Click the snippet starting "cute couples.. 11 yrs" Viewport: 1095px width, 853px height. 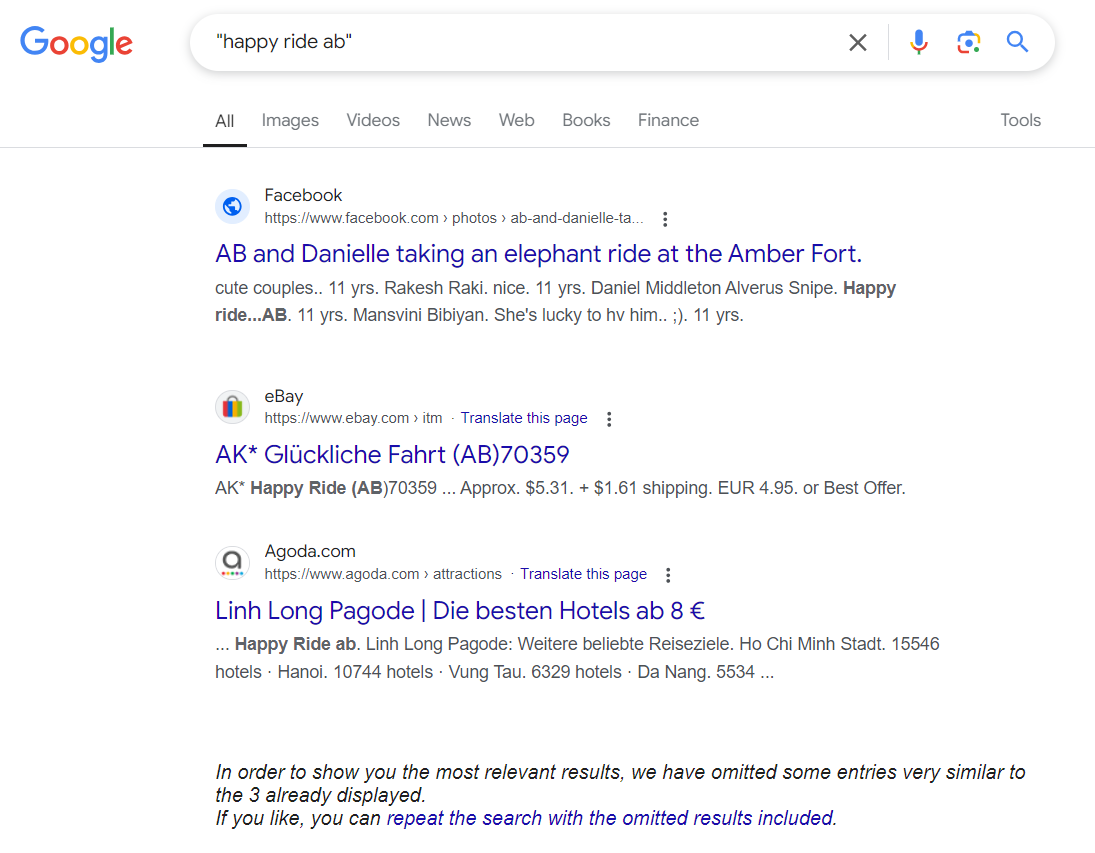point(555,301)
